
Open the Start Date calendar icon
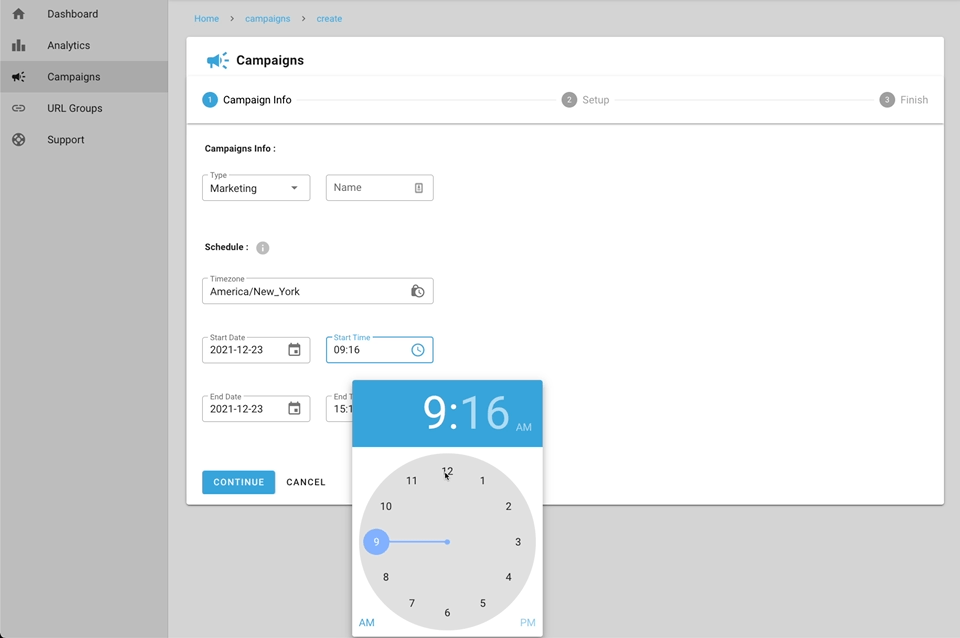coord(294,350)
